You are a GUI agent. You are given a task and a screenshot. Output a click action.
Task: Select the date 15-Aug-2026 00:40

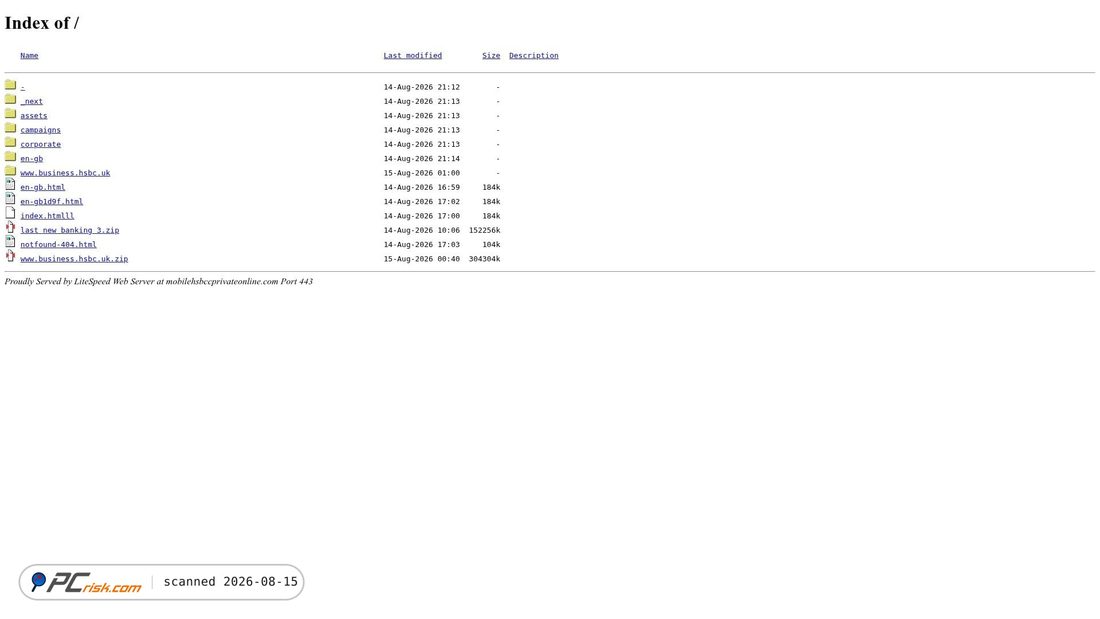point(422,259)
